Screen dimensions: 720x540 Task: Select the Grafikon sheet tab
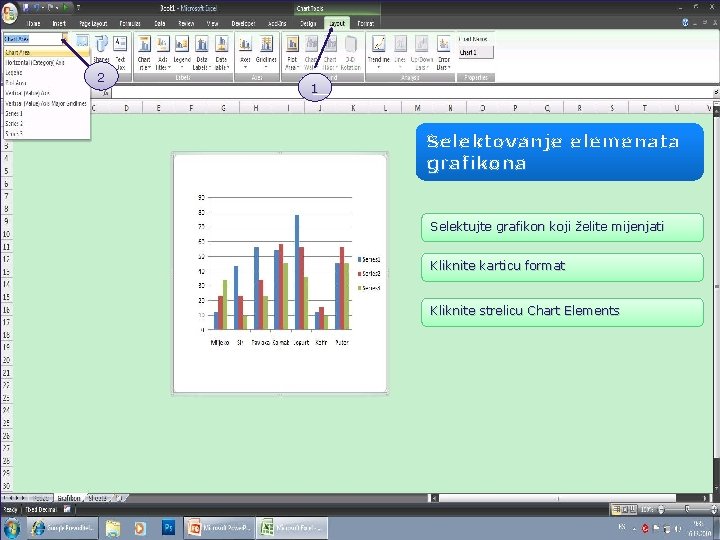coord(69,498)
